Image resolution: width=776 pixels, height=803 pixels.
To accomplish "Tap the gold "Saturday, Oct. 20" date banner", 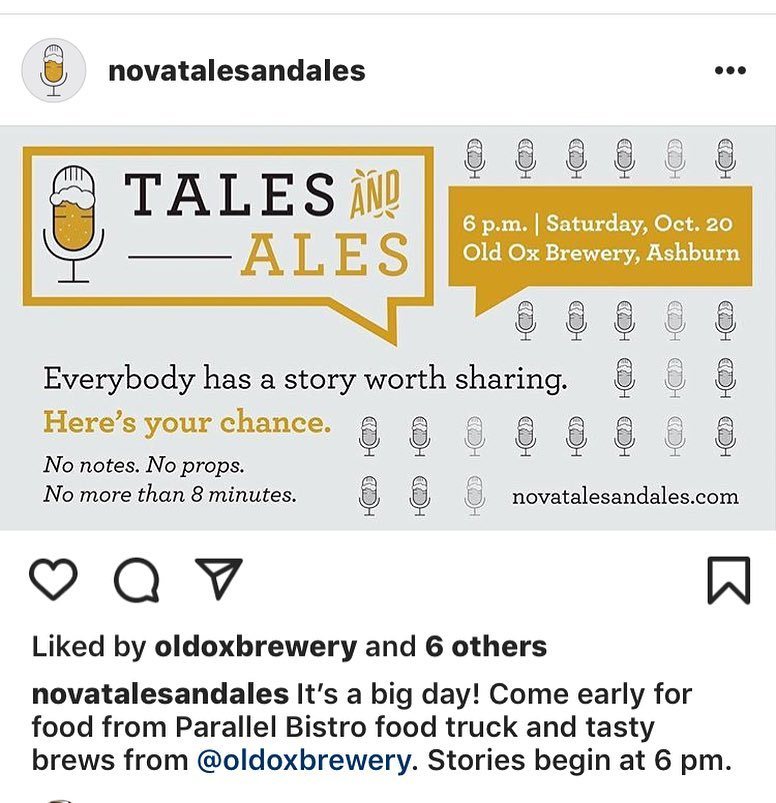I will (x=601, y=237).
